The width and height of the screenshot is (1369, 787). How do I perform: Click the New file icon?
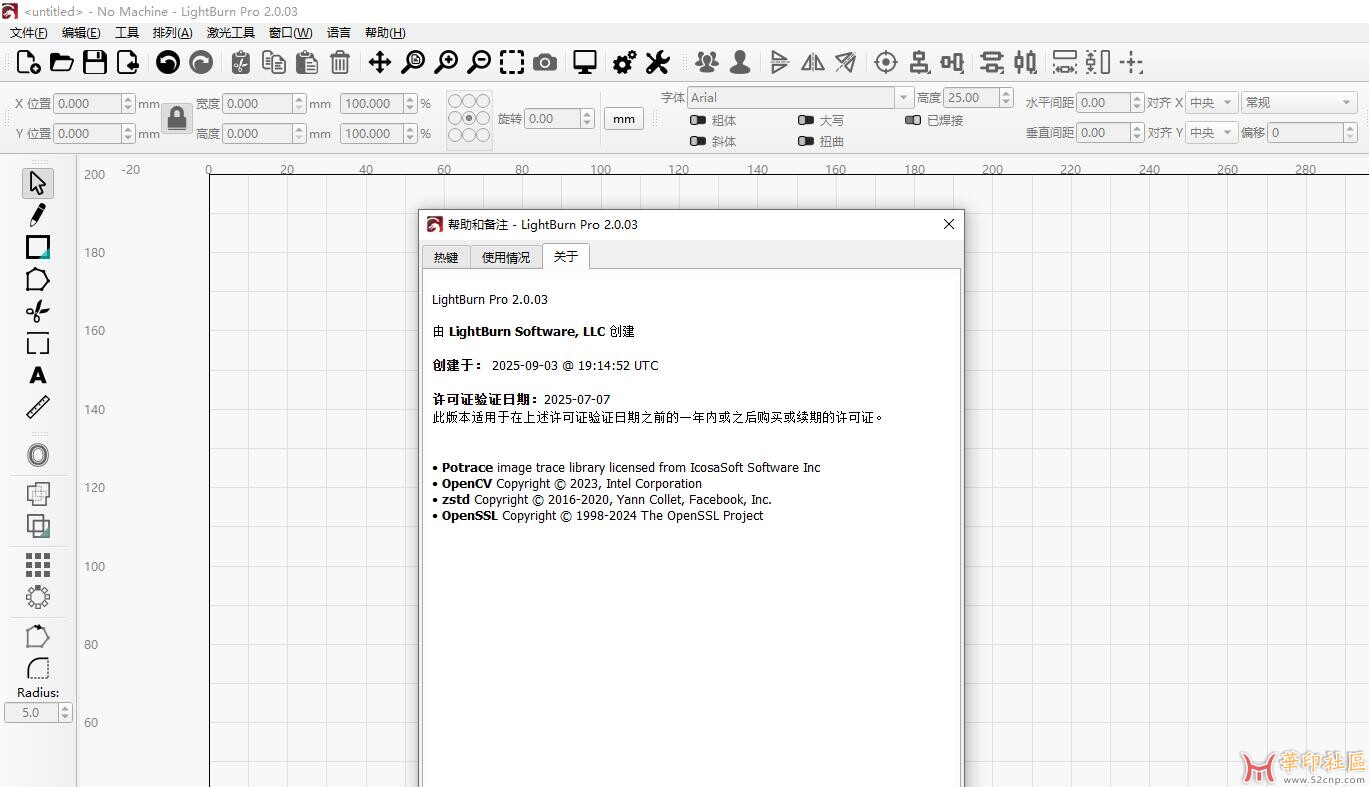[x=28, y=63]
